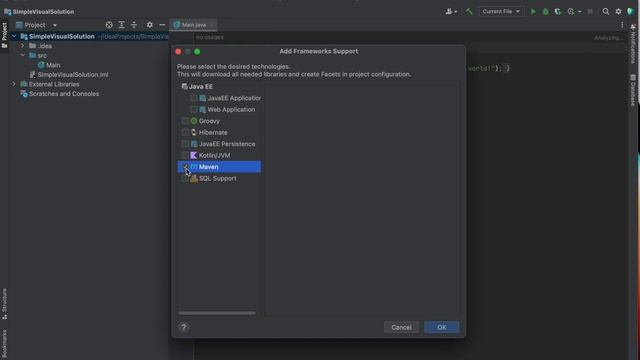
Task: Run the current file with green play icon
Action: (533, 11)
